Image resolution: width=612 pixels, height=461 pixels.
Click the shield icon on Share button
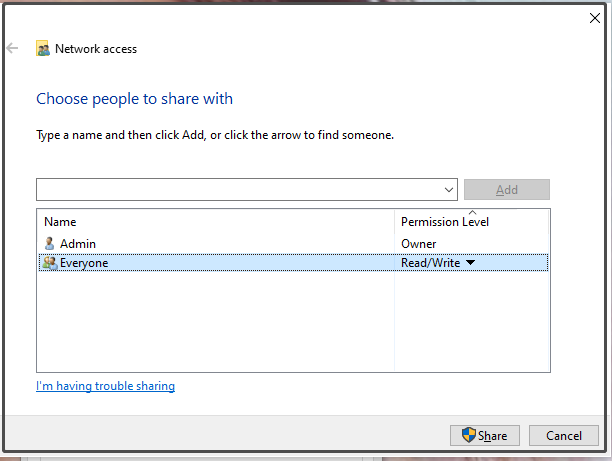468,435
